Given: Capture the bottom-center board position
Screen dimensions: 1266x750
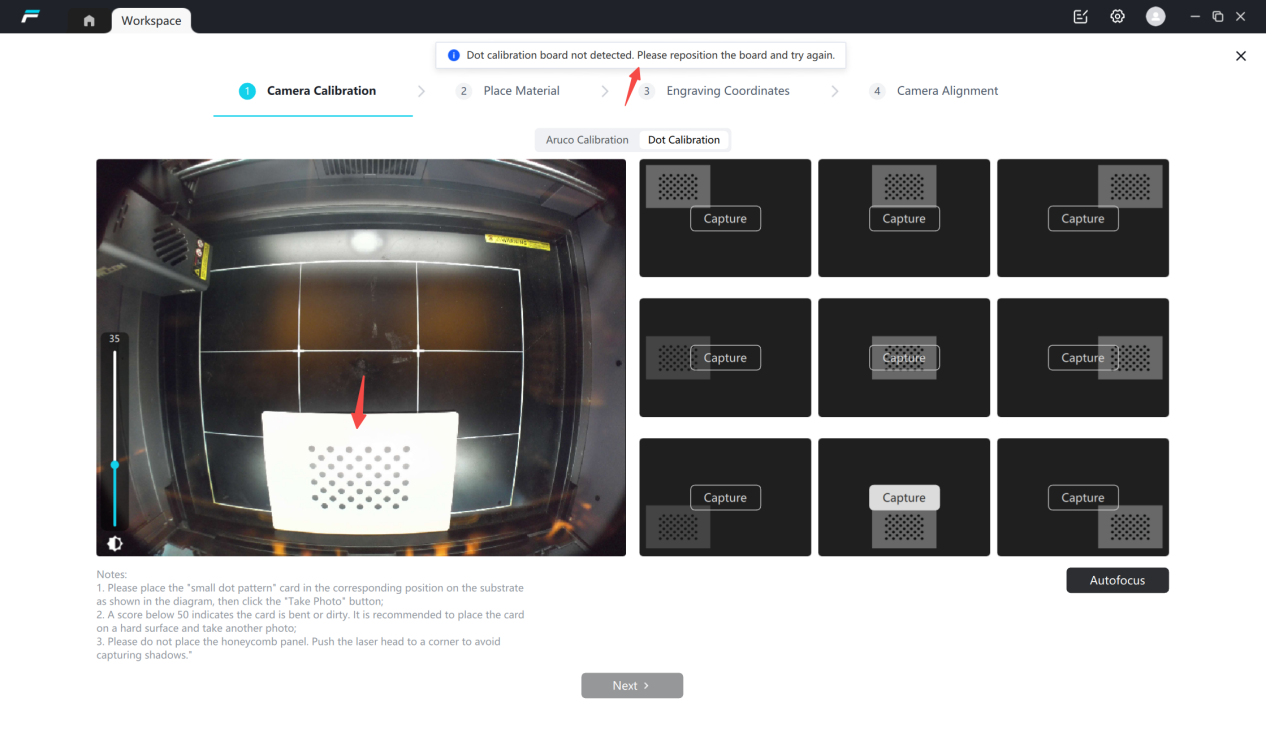Looking at the screenshot, I should [904, 498].
